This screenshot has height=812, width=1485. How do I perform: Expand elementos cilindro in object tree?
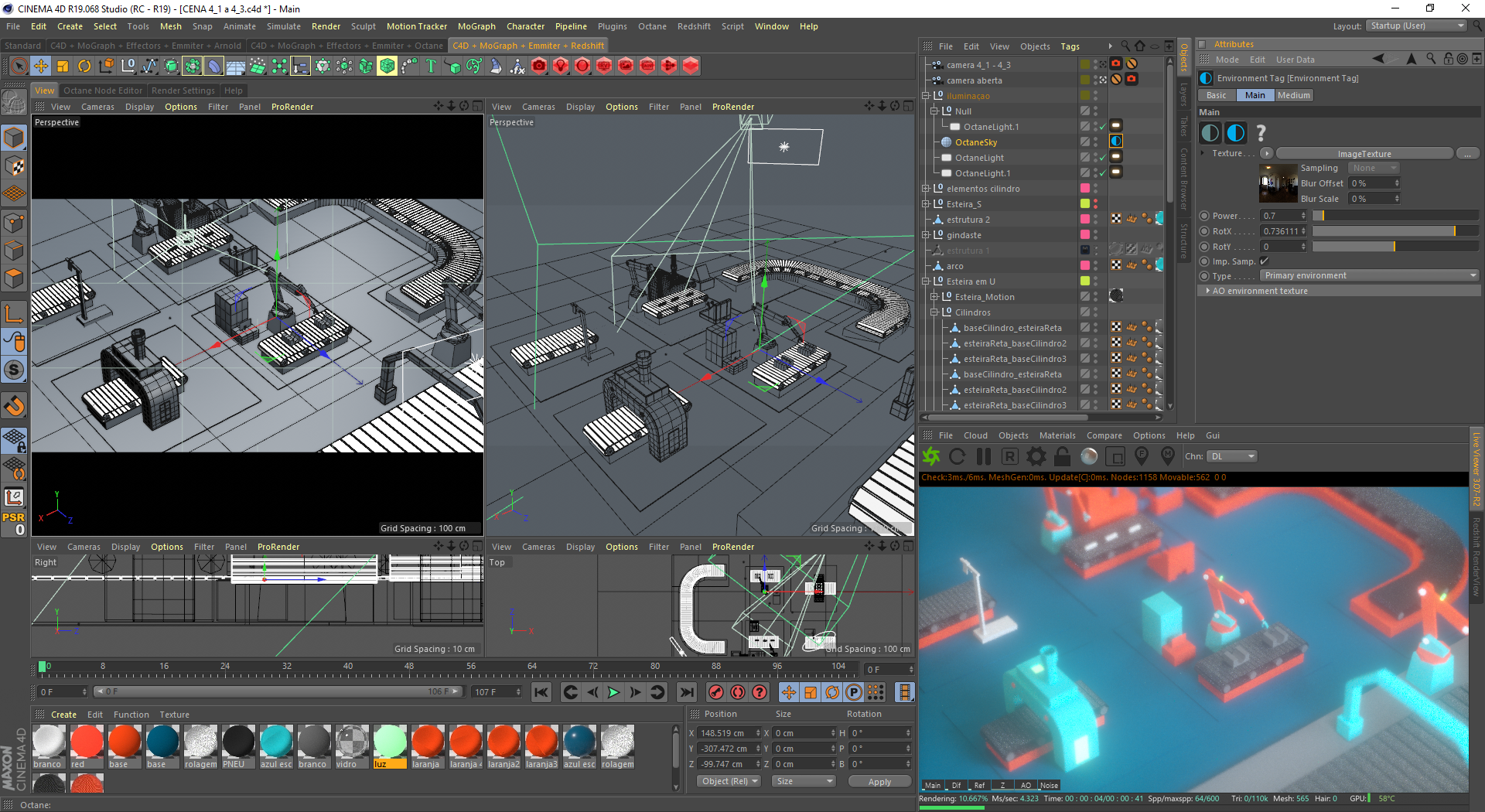(926, 189)
